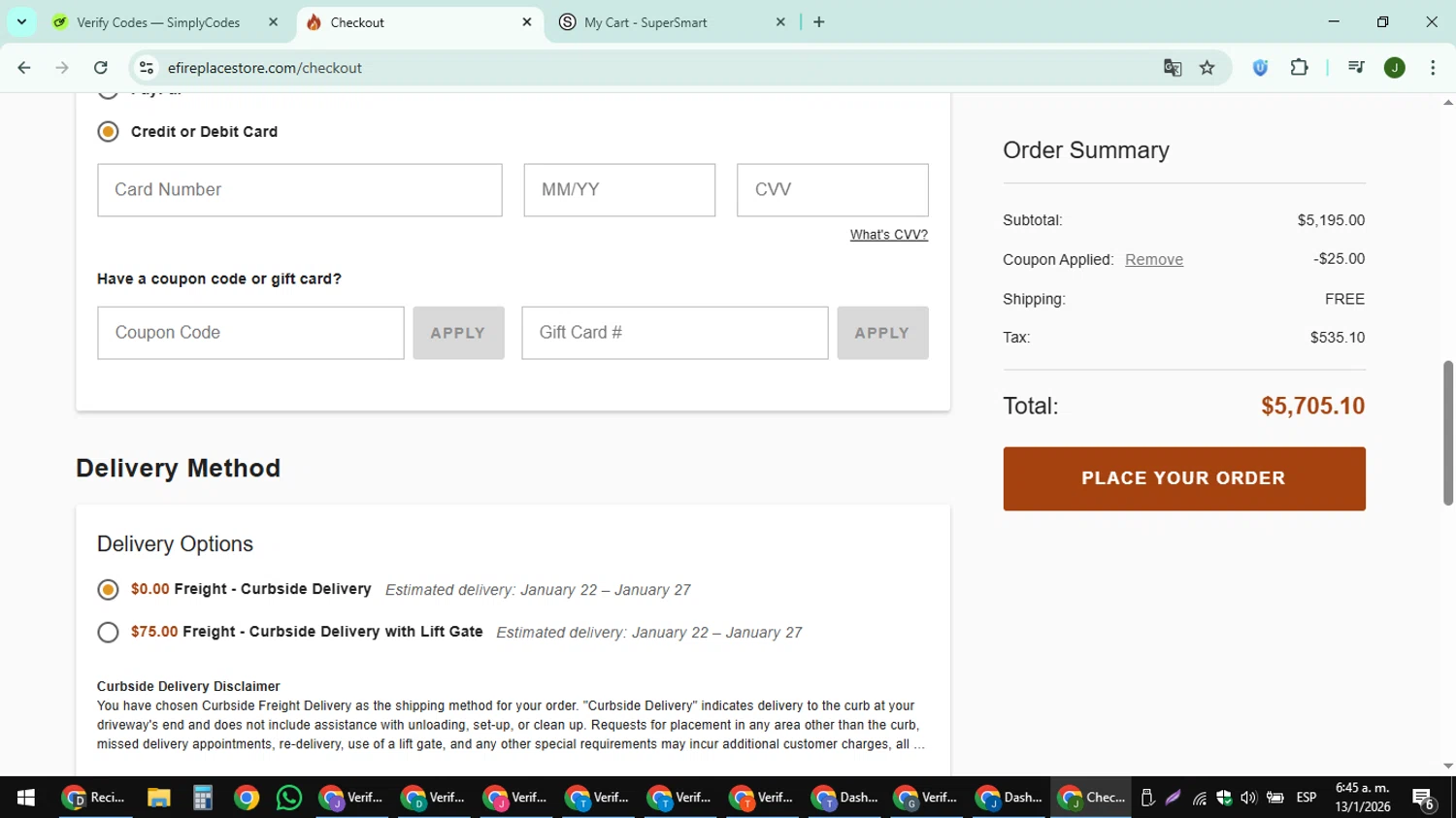Open Calculator from taskbar
Screen dimensions: 1456x818
(203, 798)
